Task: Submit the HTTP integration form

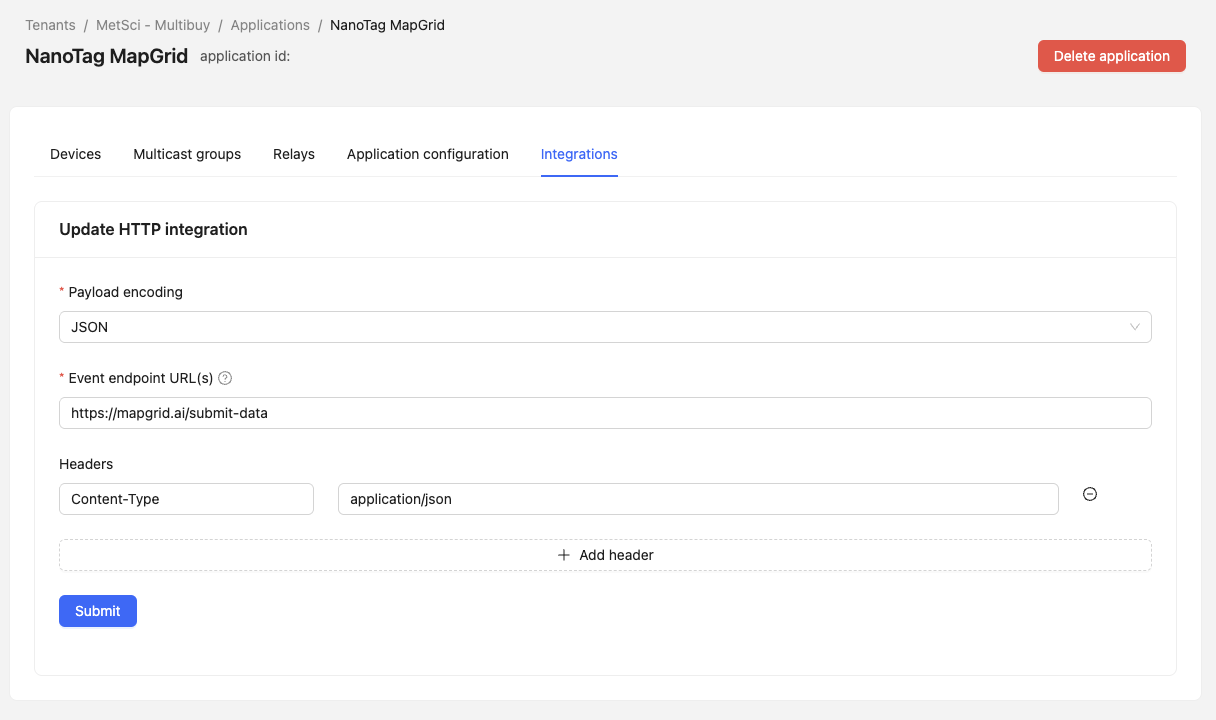Action: click(x=97, y=611)
